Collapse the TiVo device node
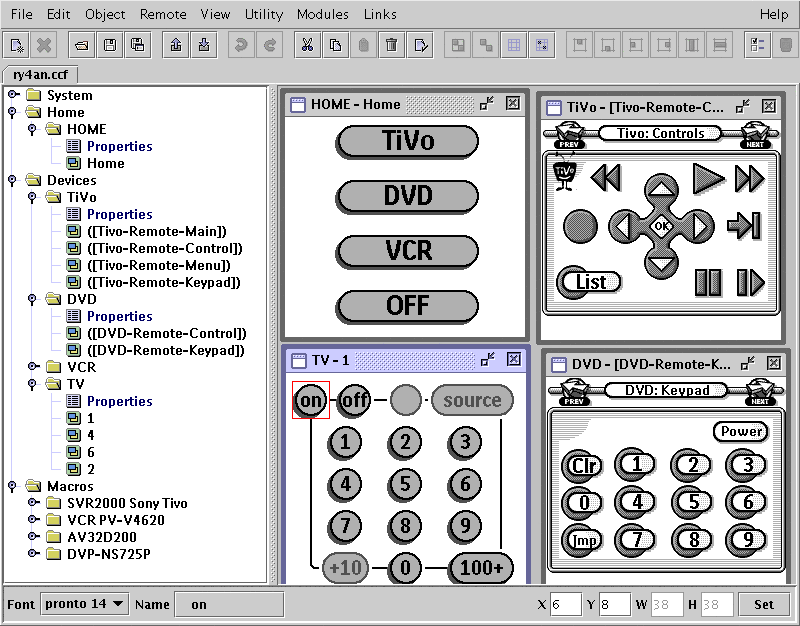The image size is (800, 626). point(32,196)
